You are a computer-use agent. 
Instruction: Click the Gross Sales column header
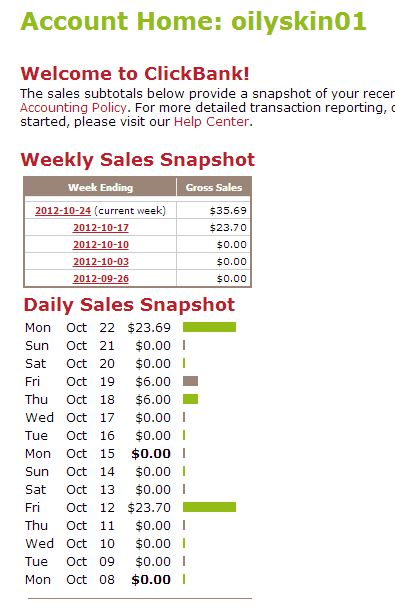click(214, 188)
